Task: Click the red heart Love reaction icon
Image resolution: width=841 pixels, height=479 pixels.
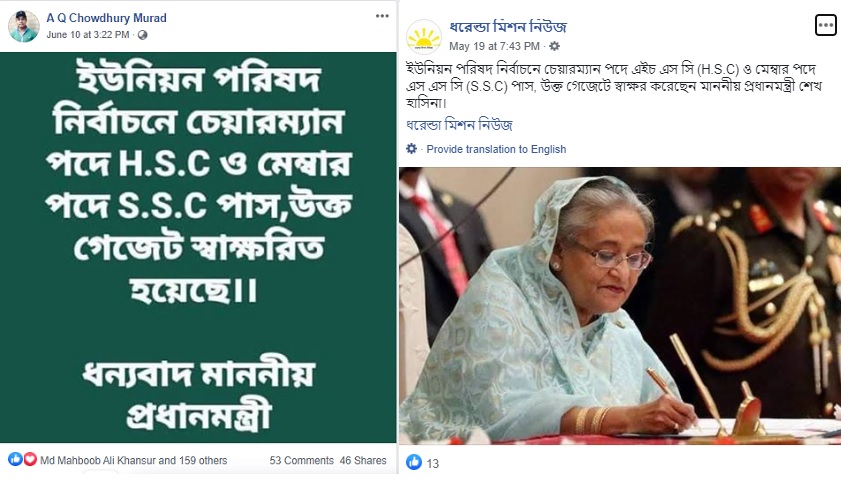Action: coord(30,459)
